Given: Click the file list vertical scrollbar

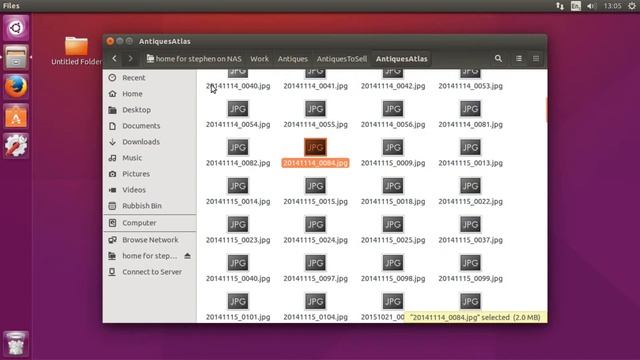Looking at the screenshot, I should tap(546, 109).
